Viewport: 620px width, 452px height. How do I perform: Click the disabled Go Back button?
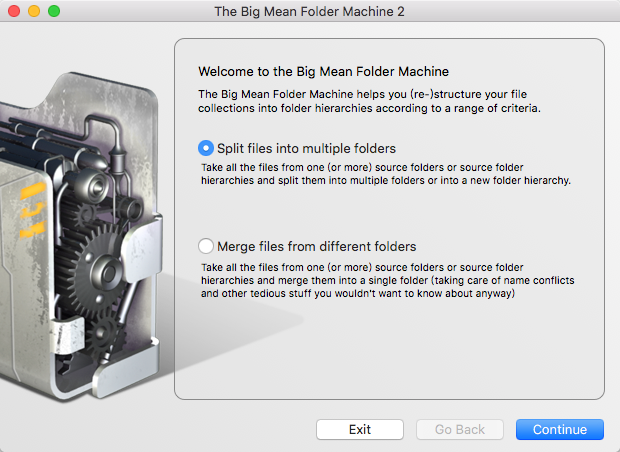[x=460, y=429]
